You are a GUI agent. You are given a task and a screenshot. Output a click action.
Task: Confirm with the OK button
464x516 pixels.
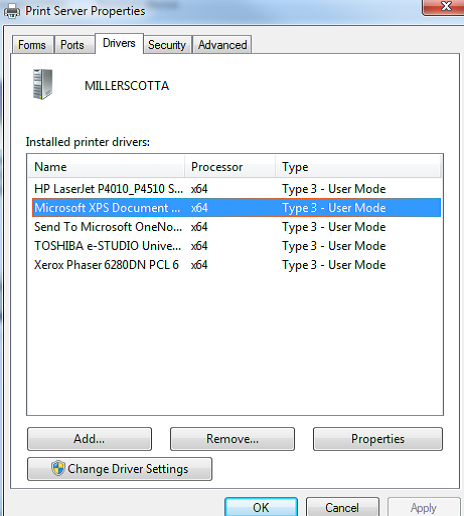[x=261, y=507]
